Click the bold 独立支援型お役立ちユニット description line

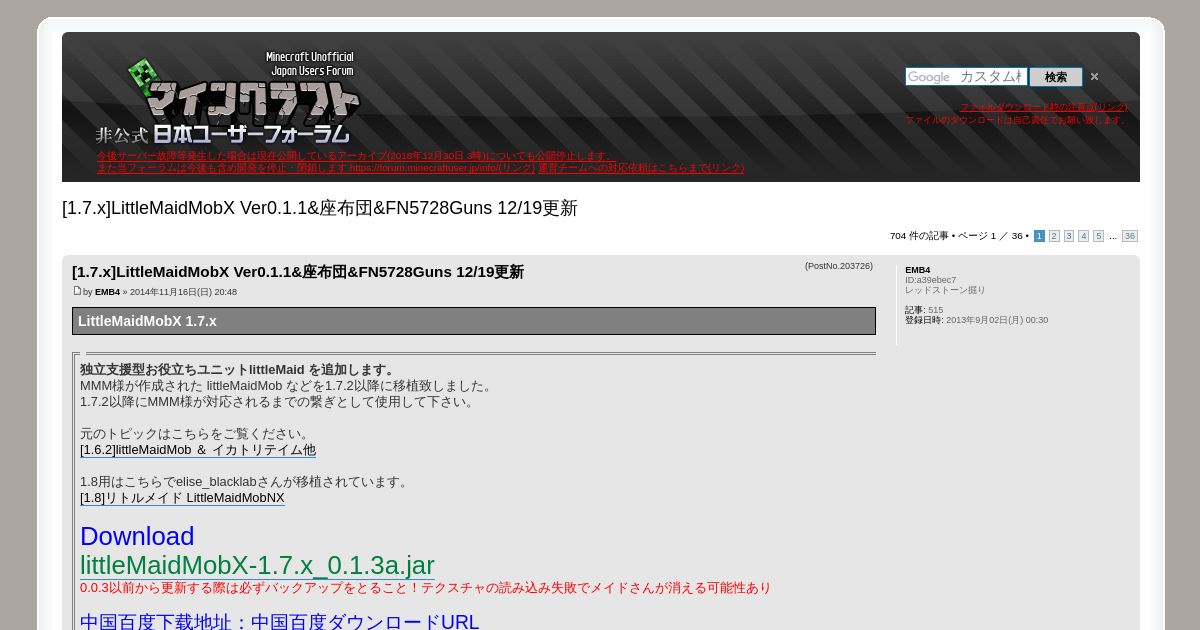(239, 370)
